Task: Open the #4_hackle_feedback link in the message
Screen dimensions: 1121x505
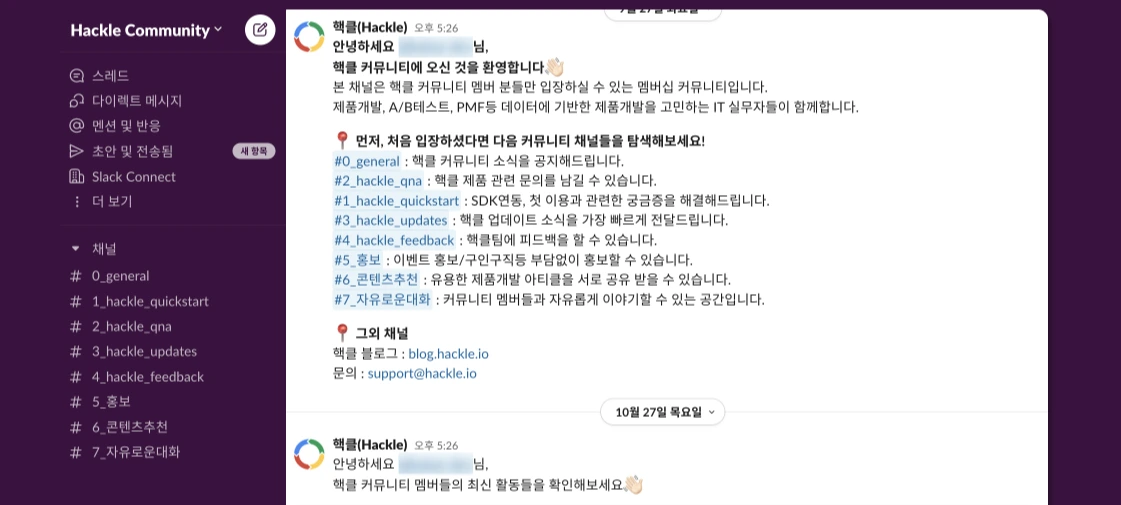Action: coord(394,240)
